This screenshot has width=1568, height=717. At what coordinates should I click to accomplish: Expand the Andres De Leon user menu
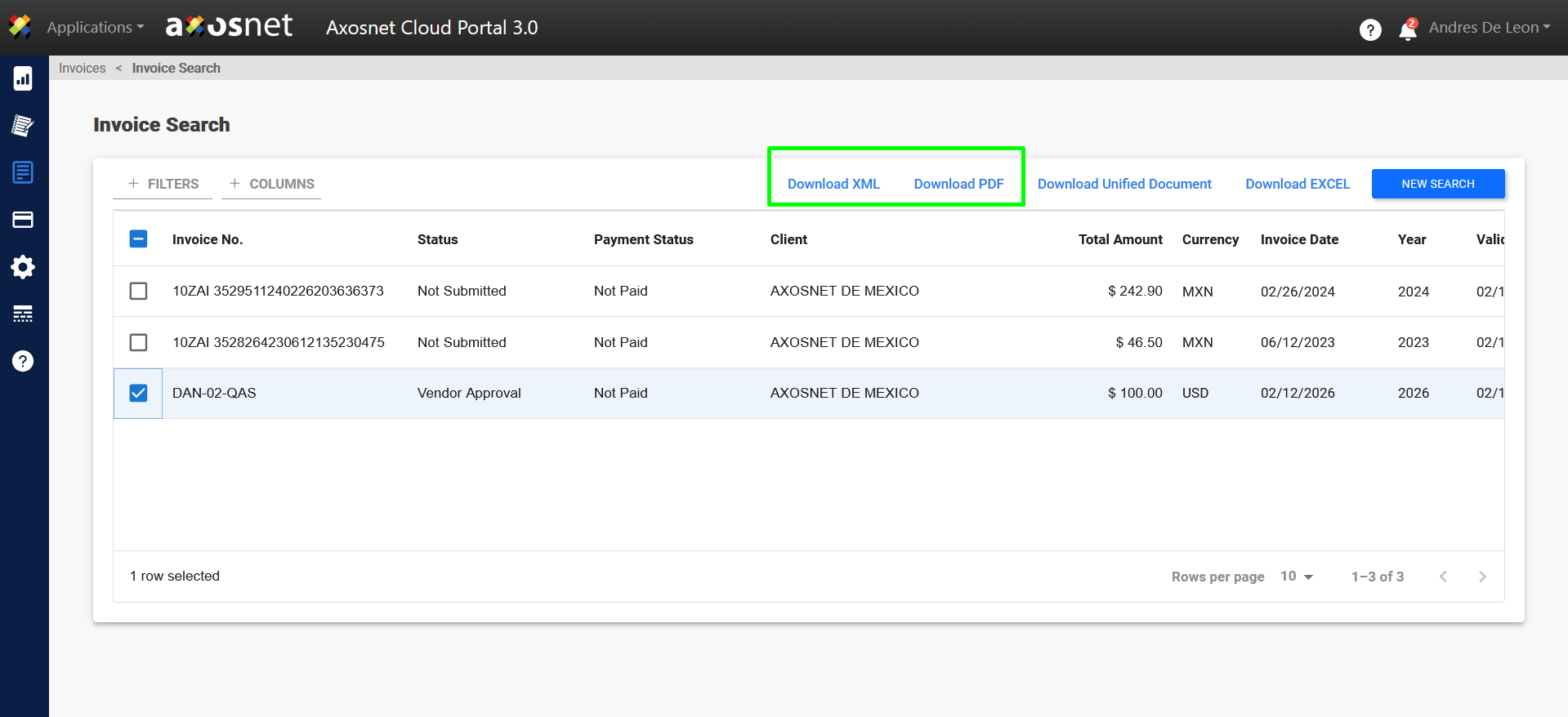[x=1489, y=27]
